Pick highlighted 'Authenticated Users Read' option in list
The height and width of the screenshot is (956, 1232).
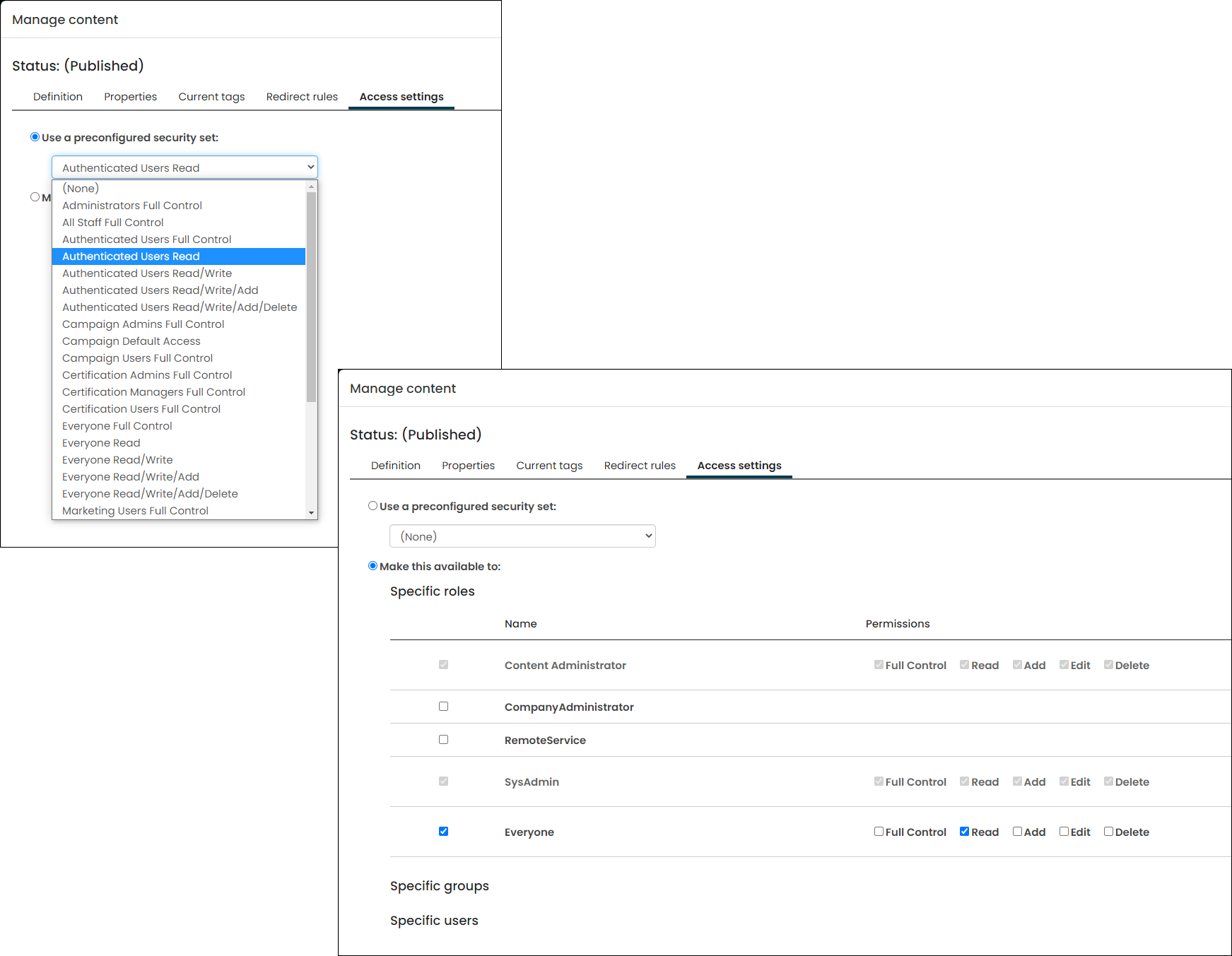(179, 256)
